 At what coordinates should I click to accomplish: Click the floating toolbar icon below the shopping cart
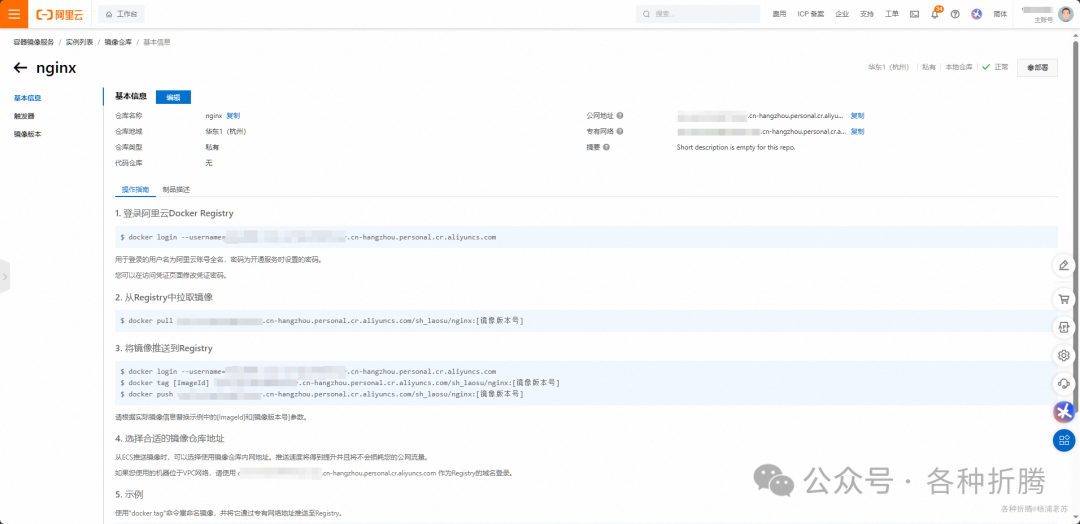[x=1063, y=326]
